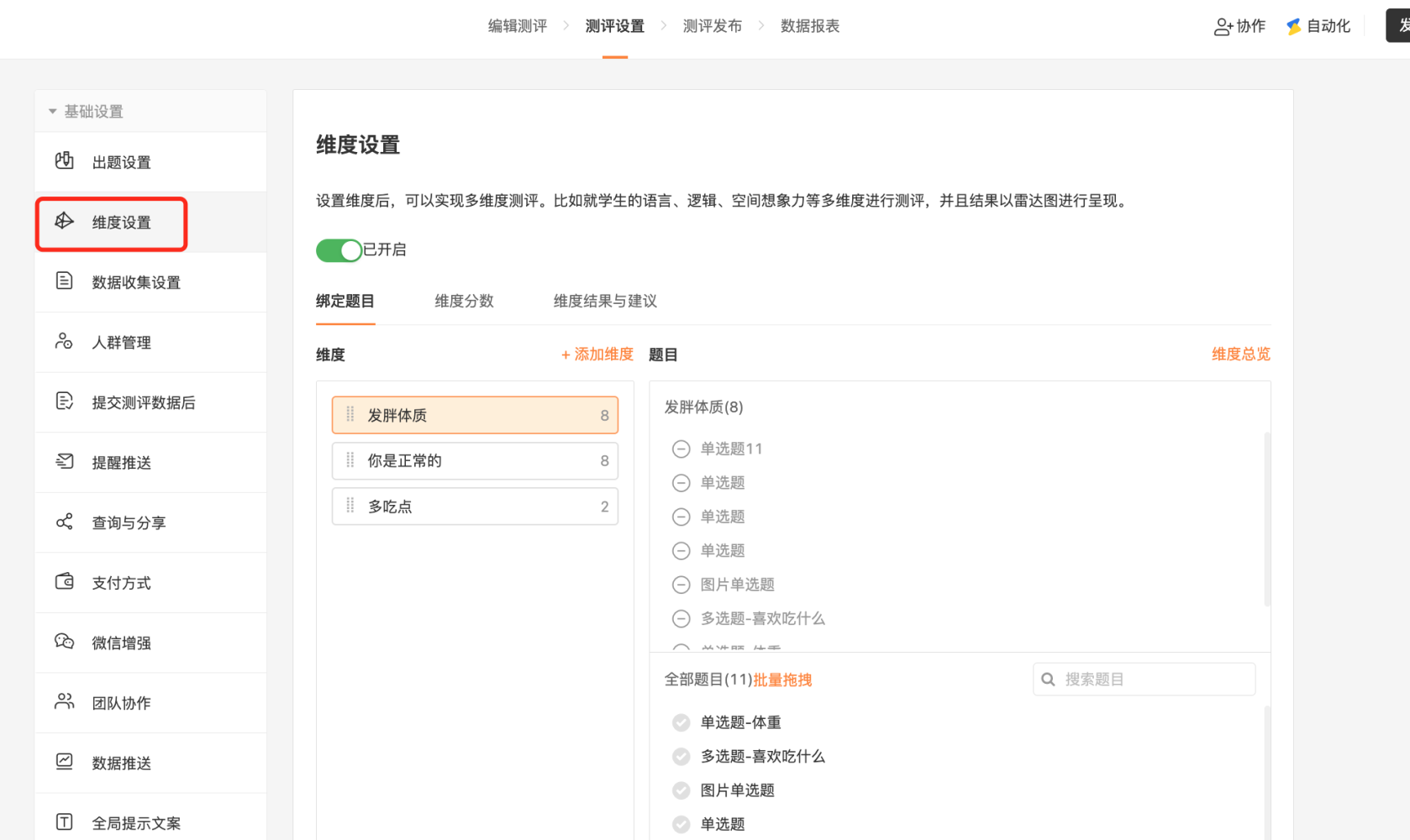The image size is (1410, 840).
Task: Collapse the 基础设置 section arrow
Action: point(52,112)
